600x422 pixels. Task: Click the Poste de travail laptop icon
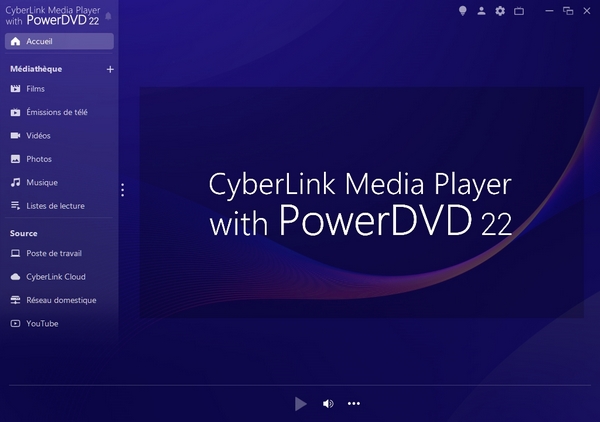pyautogui.click(x=15, y=253)
